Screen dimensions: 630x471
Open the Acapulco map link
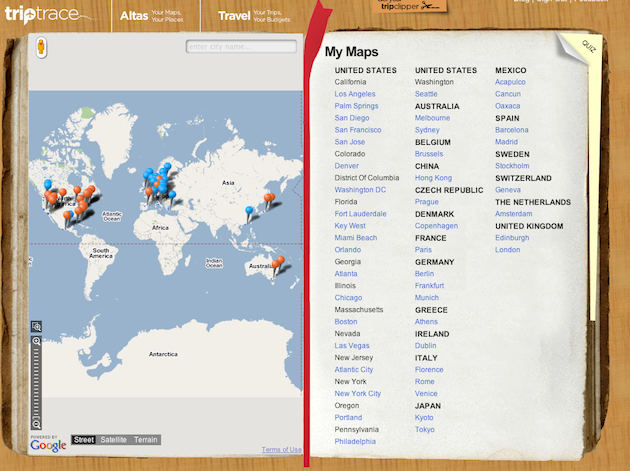[x=510, y=82]
